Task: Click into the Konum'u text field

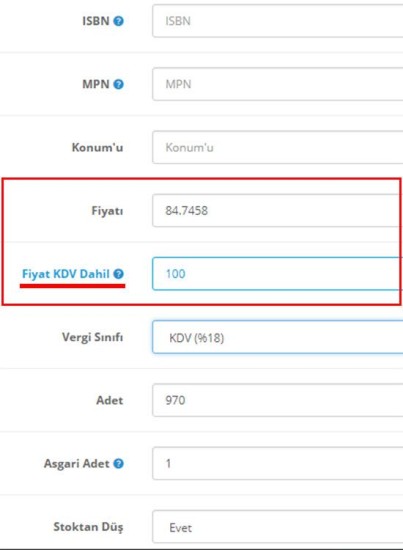Action: tap(277, 147)
